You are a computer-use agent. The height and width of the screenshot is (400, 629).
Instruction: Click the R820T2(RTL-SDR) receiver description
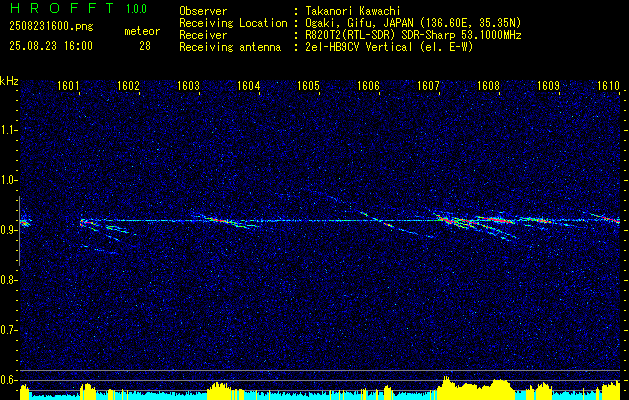click(413, 35)
